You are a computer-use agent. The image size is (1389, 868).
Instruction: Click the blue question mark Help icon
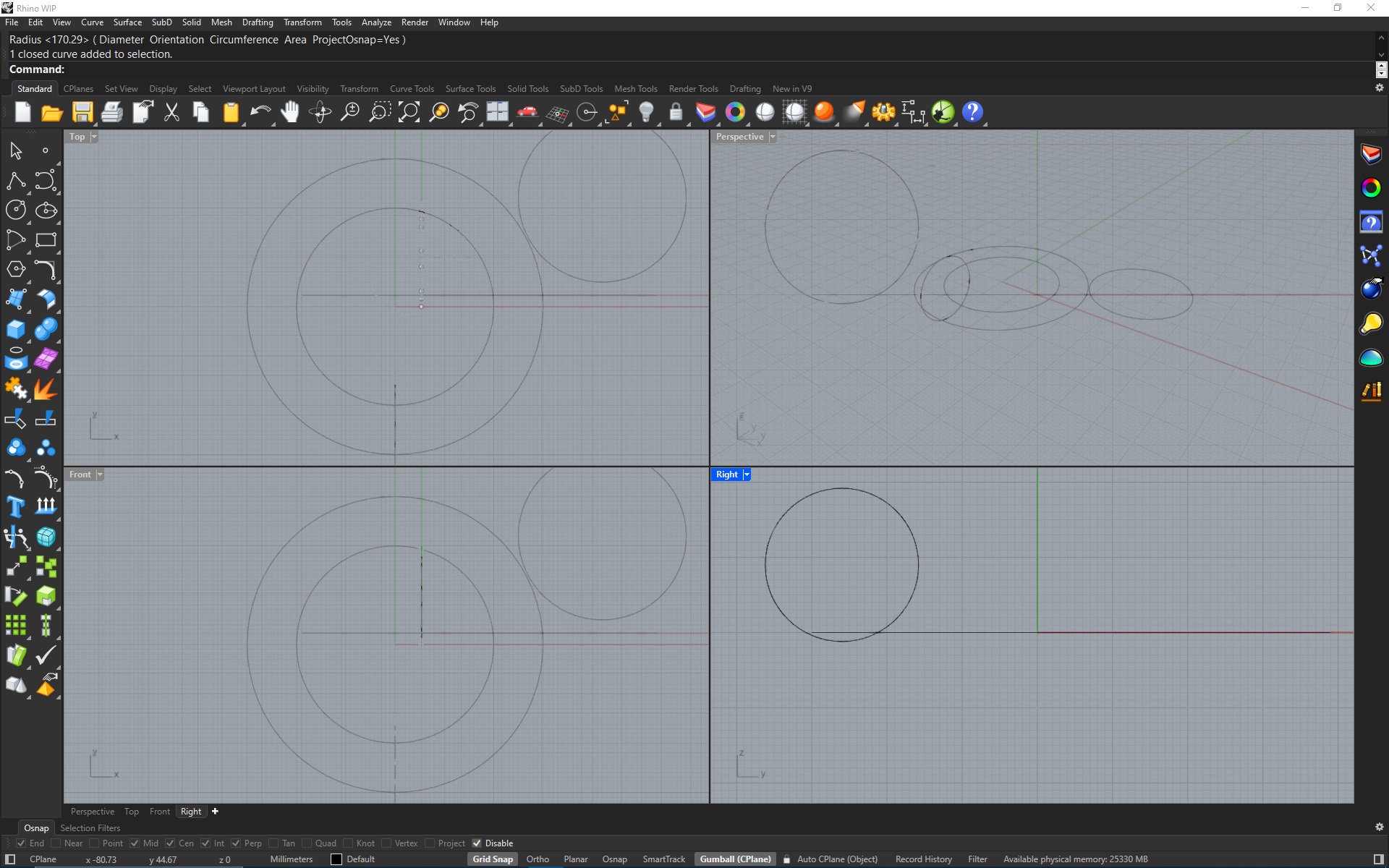[x=972, y=112]
